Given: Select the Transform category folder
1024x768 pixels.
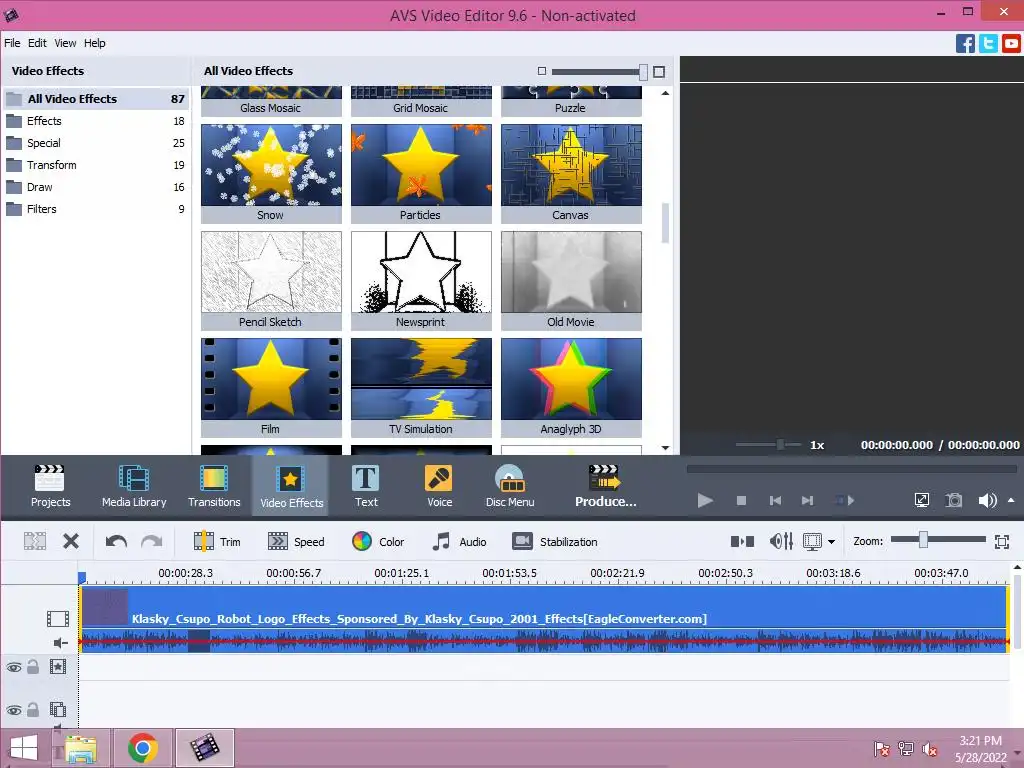Looking at the screenshot, I should point(95,165).
